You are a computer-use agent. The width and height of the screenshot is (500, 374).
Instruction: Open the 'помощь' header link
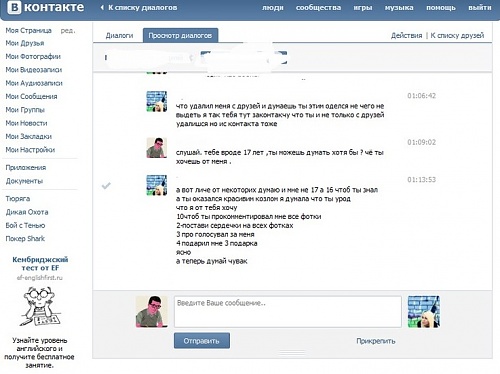click(441, 7)
